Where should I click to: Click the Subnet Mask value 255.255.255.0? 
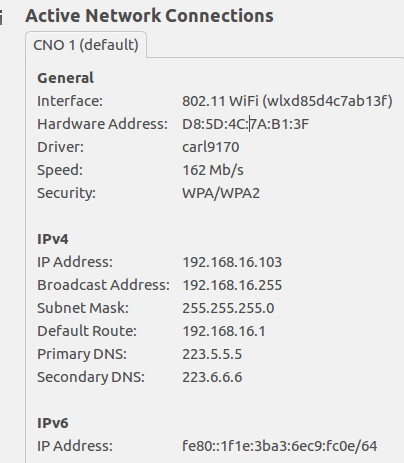228,308
